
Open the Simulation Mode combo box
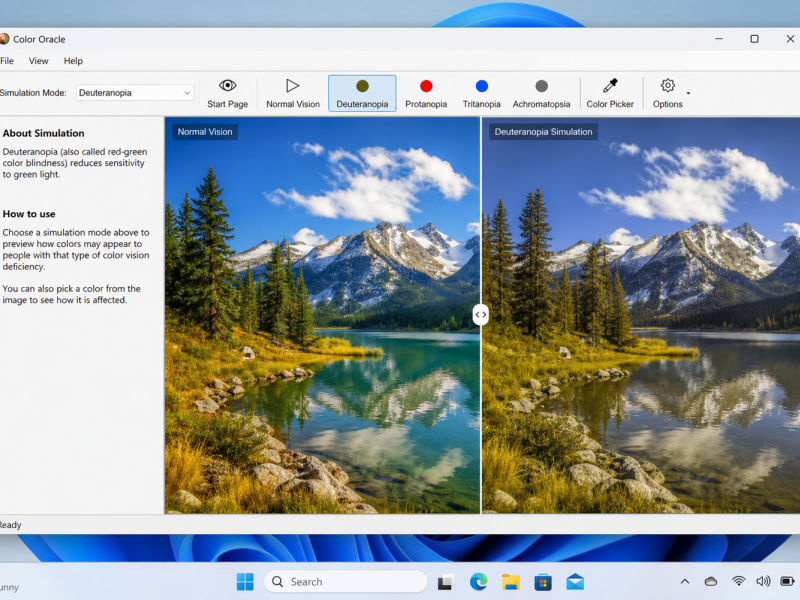coord(135,93)
